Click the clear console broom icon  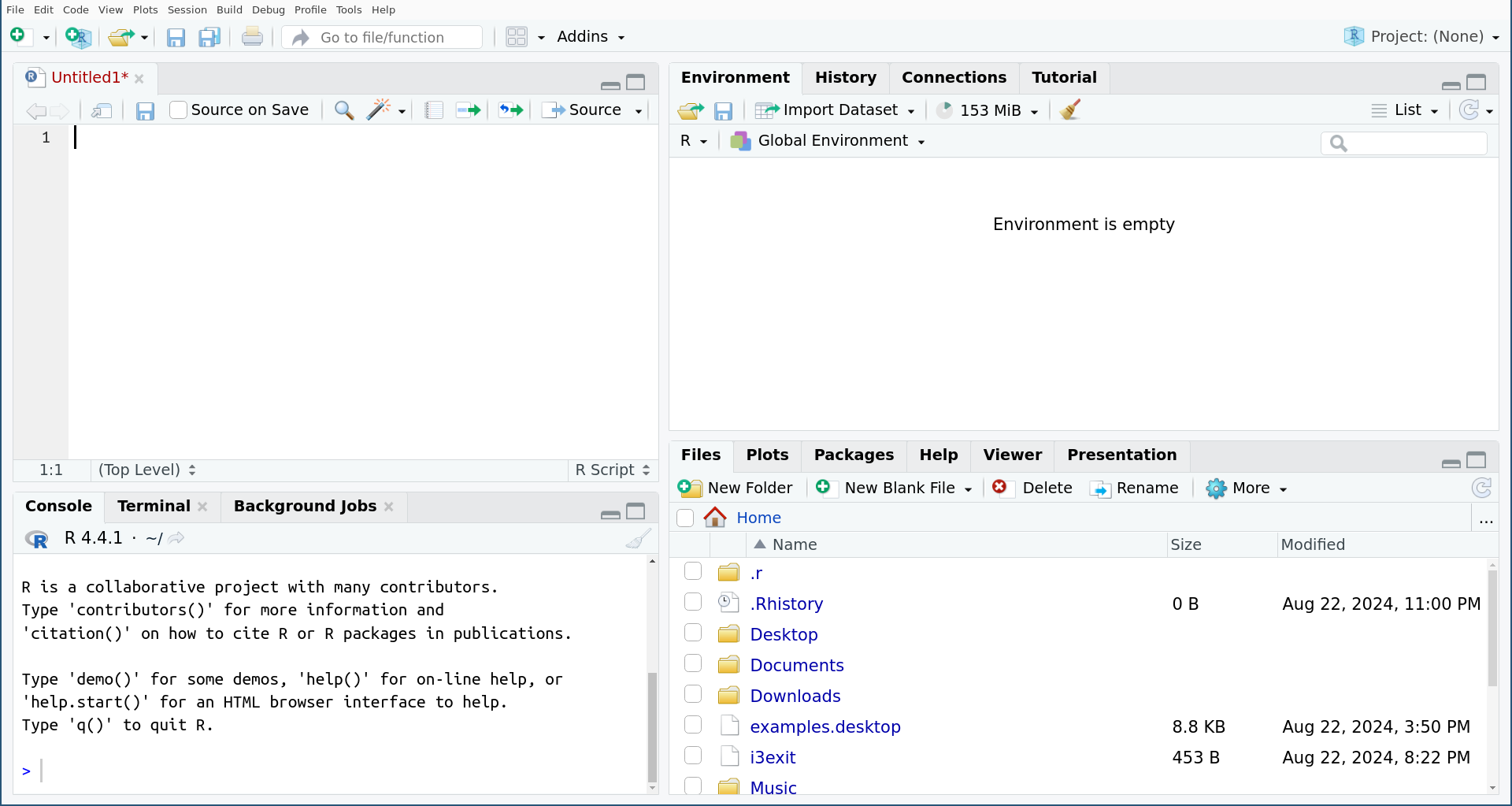pyautogui.click(x=638, y=538)
